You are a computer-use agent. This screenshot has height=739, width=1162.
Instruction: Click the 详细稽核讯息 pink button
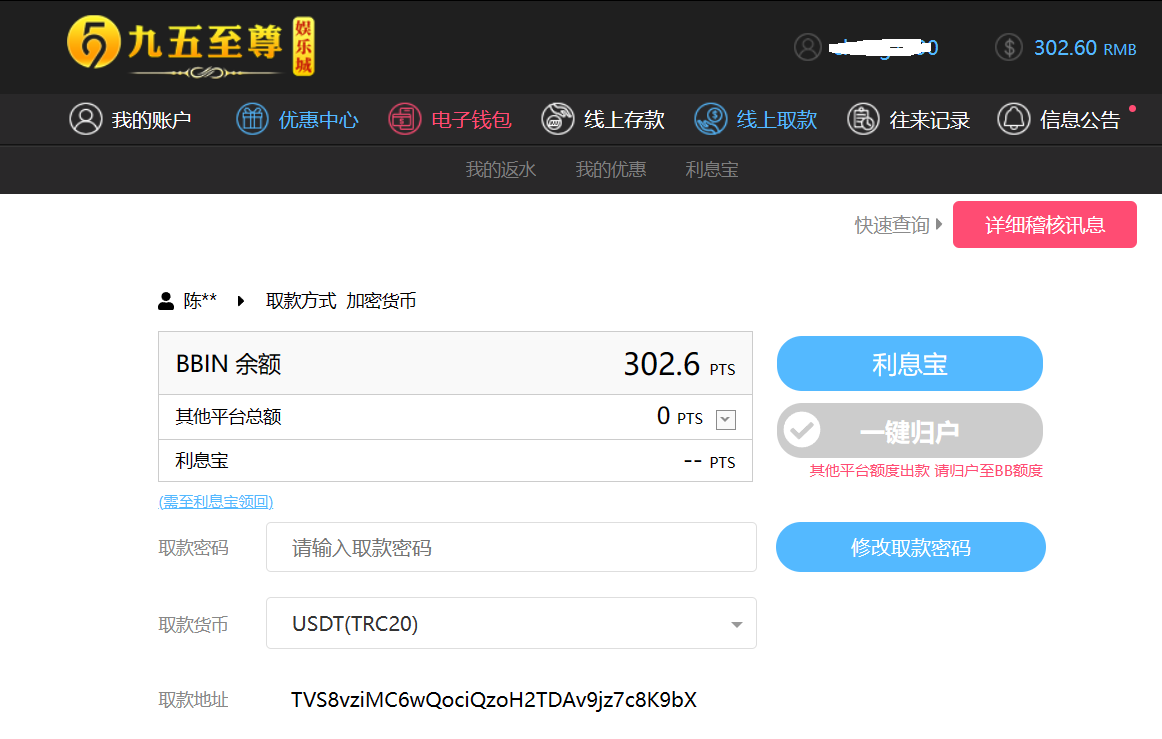point(1044,224)
